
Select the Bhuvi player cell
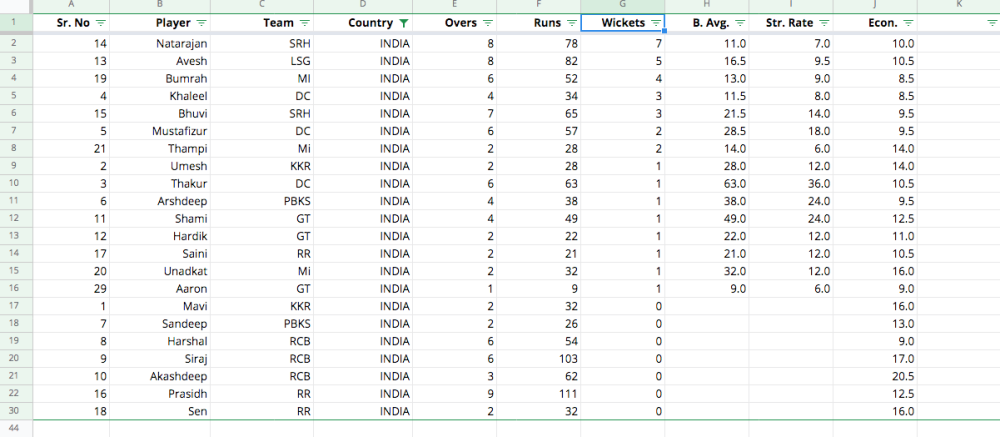159,114
